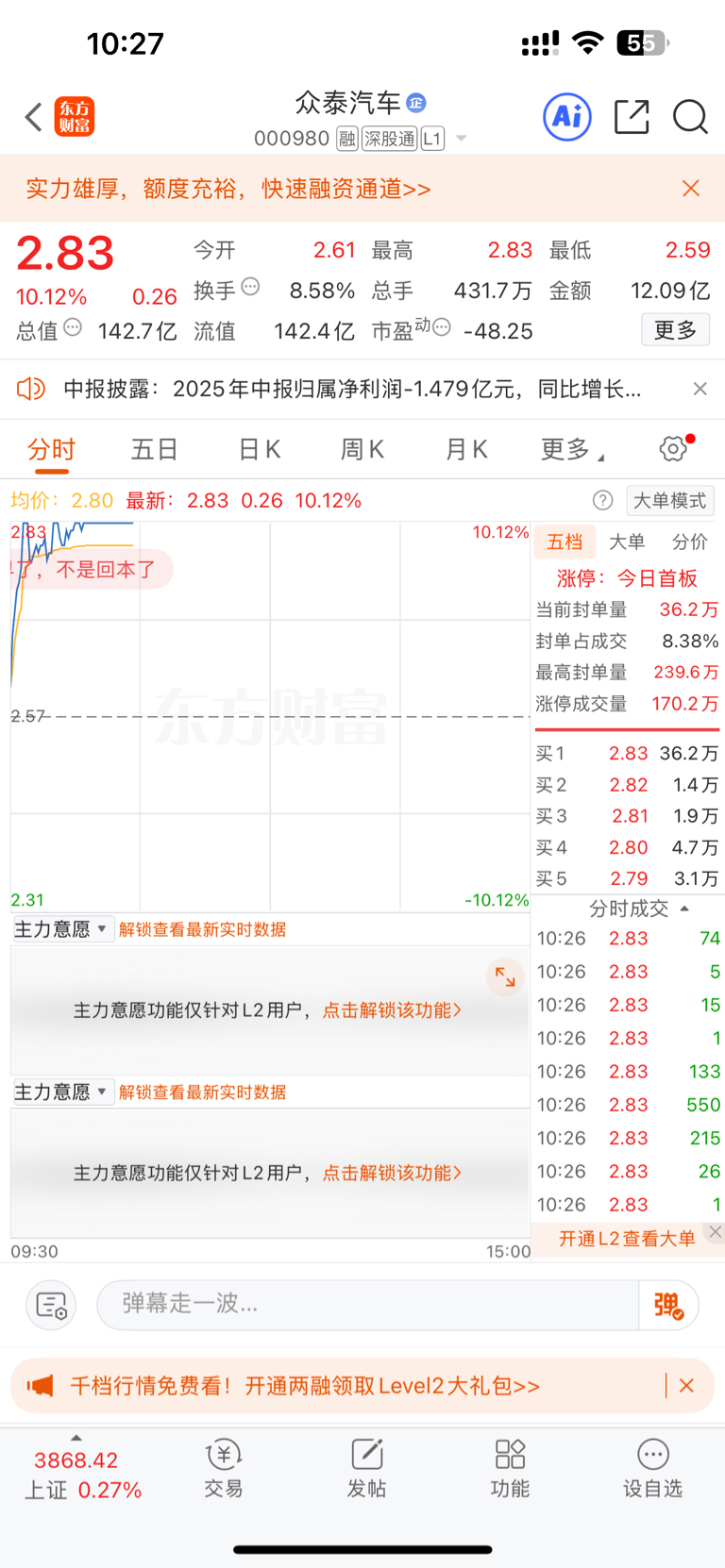
Task: Tap 开通L2查看大单 link
Action: pyautogui.click(x=626, y=1239)
